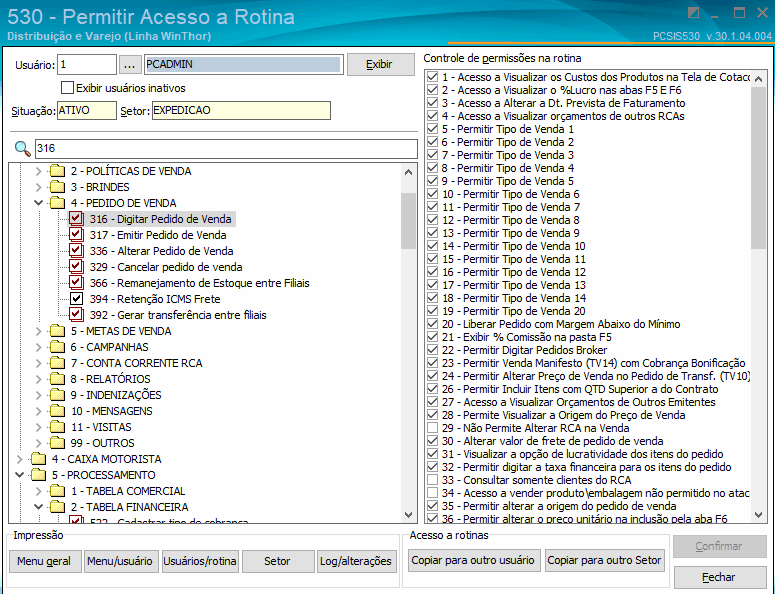Click the Usuário code input field
The image size is (775, 594).
pos(87,64)
